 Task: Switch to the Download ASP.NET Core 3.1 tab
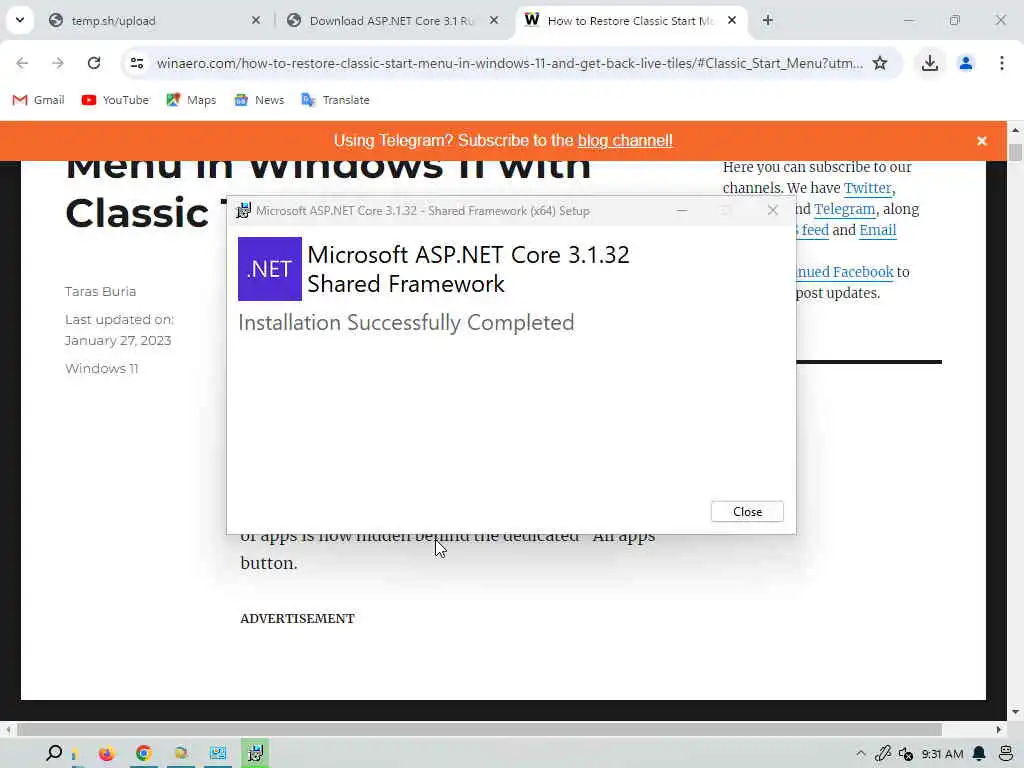392,21
